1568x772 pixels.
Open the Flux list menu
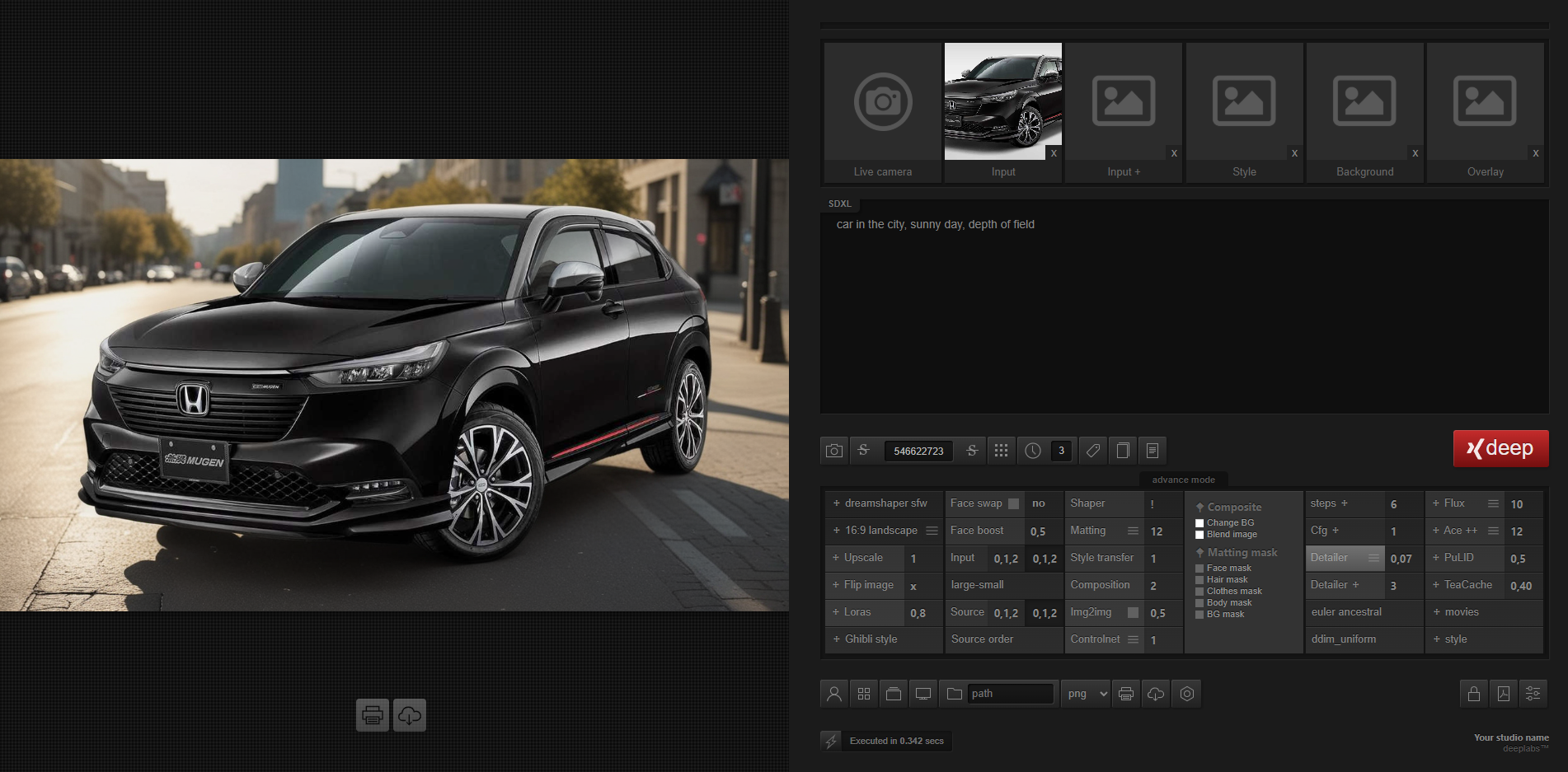click(1493, 503)
